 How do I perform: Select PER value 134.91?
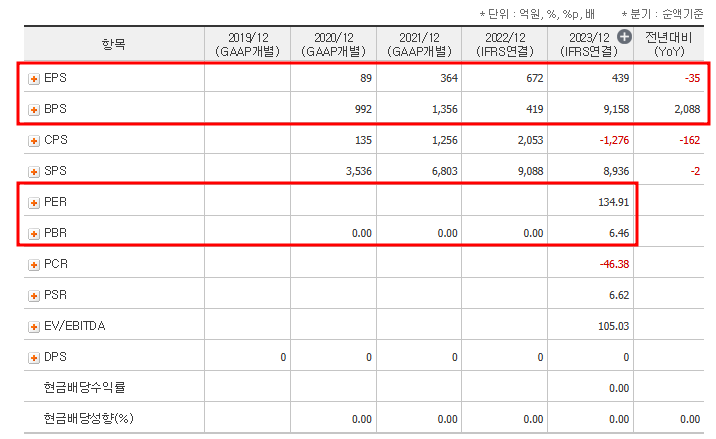(x=614, y=202)
